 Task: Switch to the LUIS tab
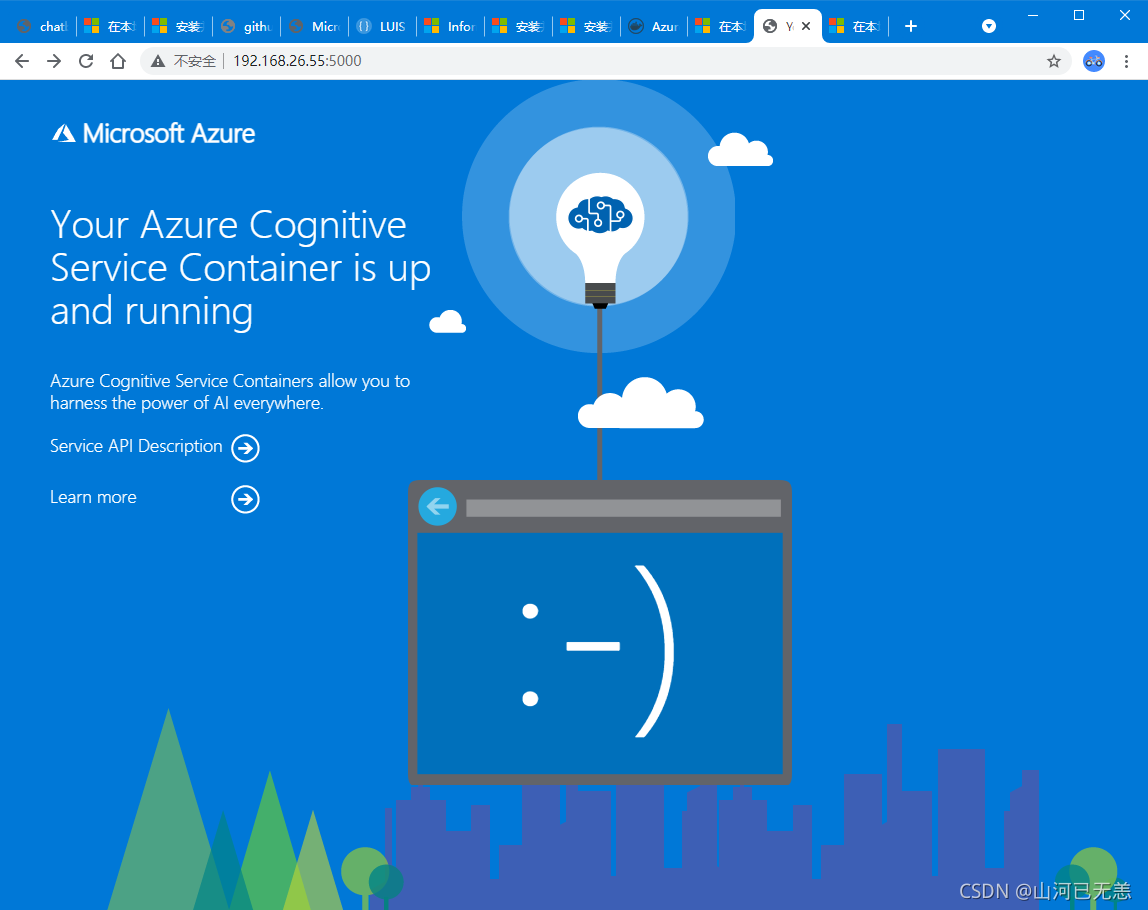[382, 26]
